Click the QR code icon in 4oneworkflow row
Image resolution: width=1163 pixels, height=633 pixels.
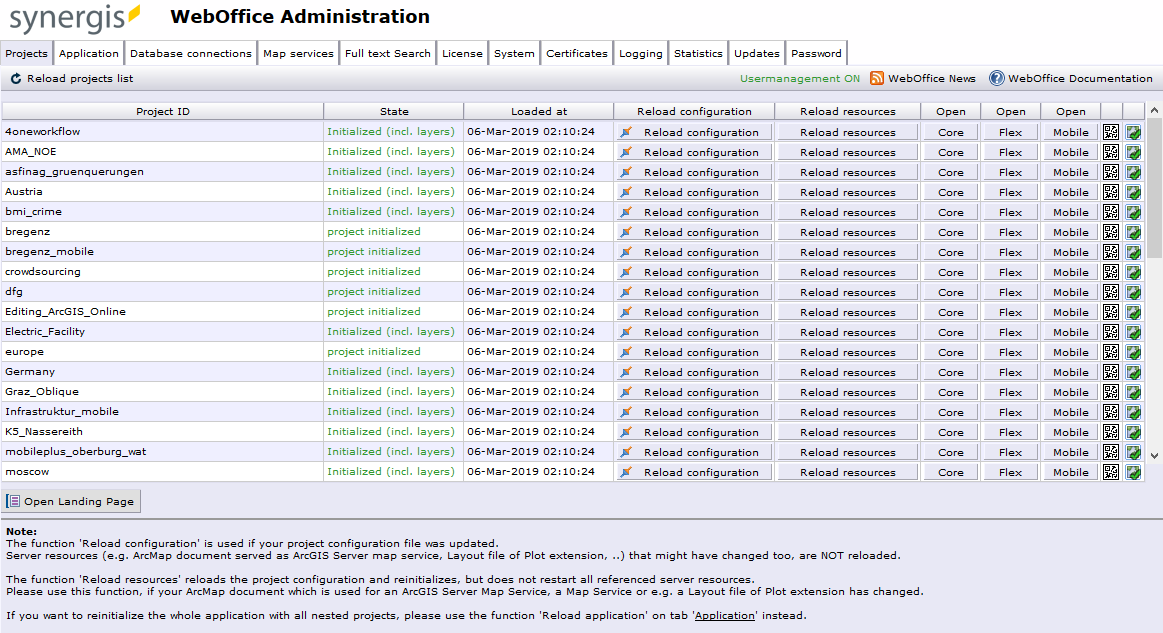coord(1110,131)
